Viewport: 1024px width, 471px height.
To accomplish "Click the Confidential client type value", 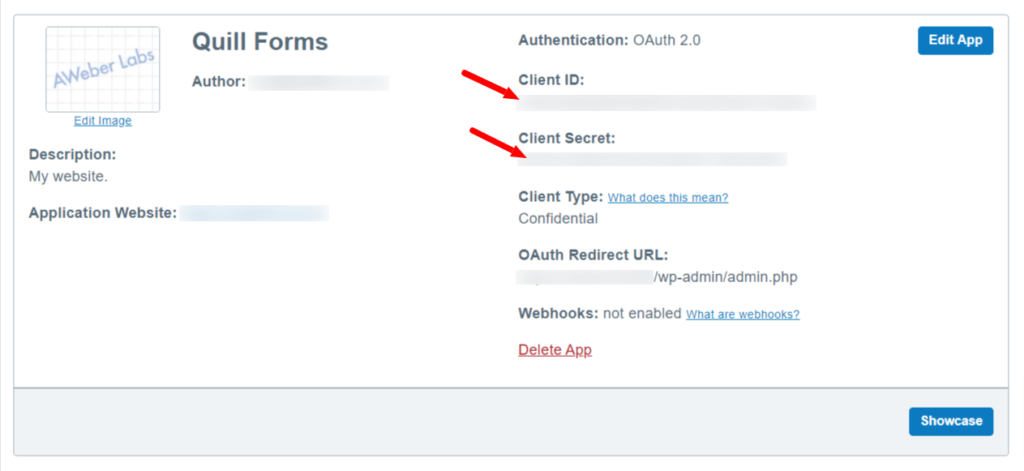I will coord(558,219).
